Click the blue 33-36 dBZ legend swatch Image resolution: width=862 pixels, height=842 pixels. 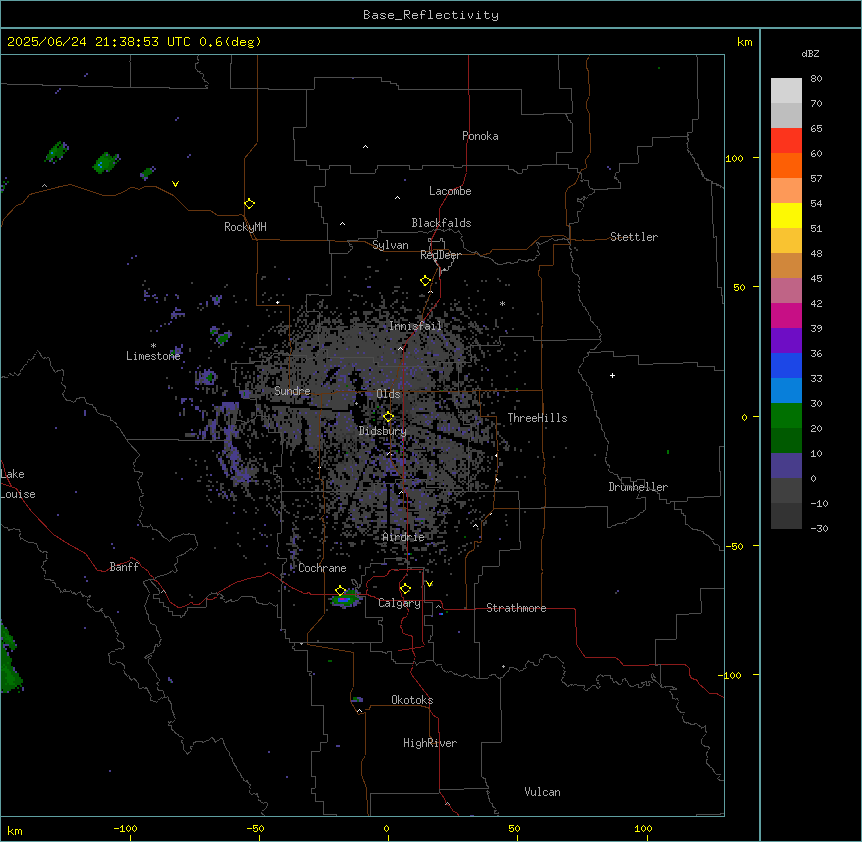(x=786, y=365)
